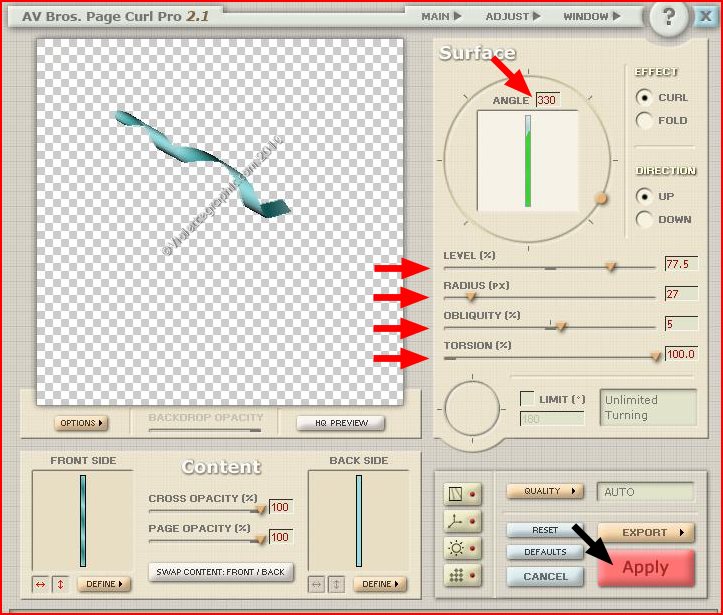Viewport: 723px width, 615px height.
Task: Select the Fold effect radio button
Action: (x=644, y=121)
